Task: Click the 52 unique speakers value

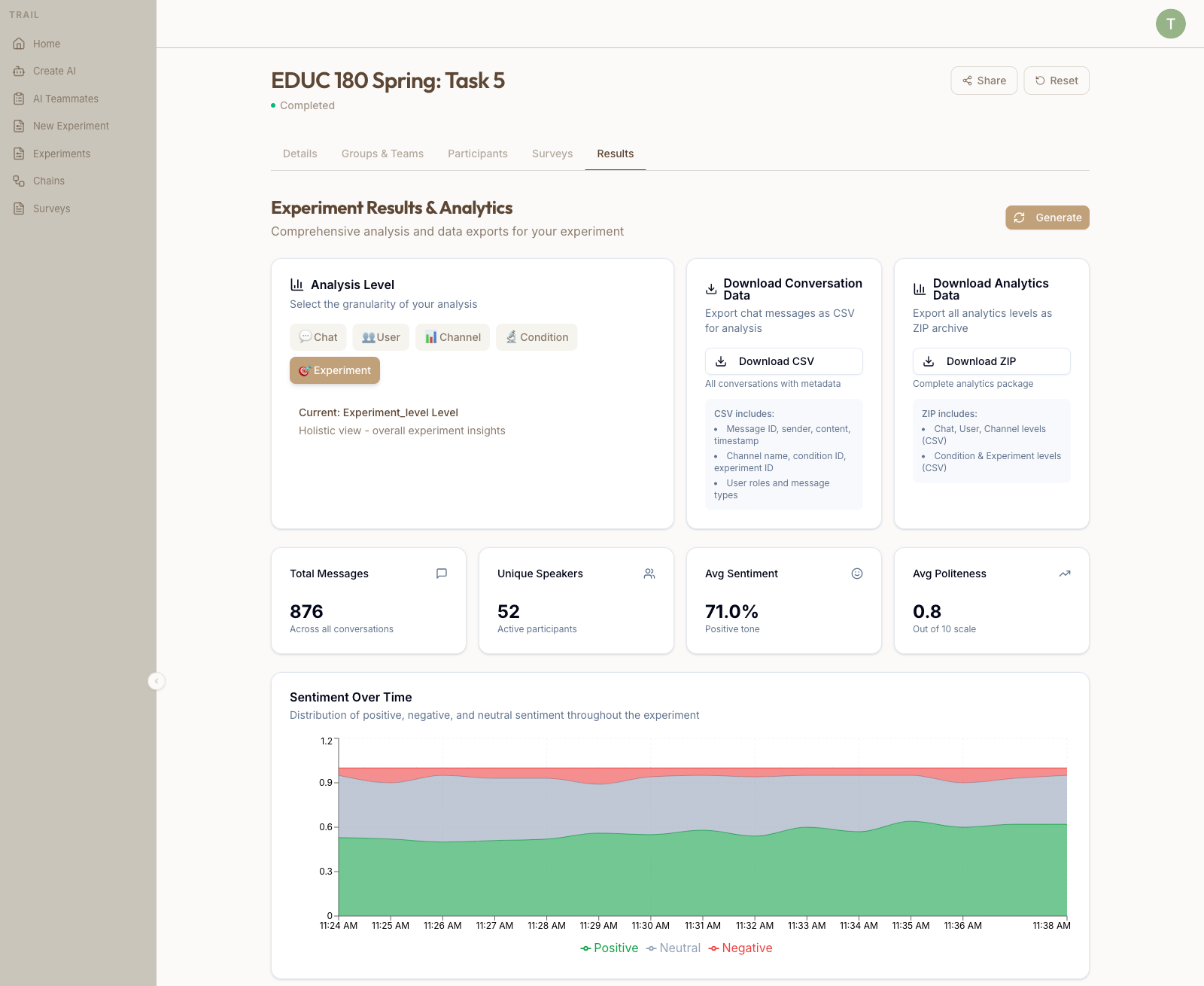Action: (509, 611)
